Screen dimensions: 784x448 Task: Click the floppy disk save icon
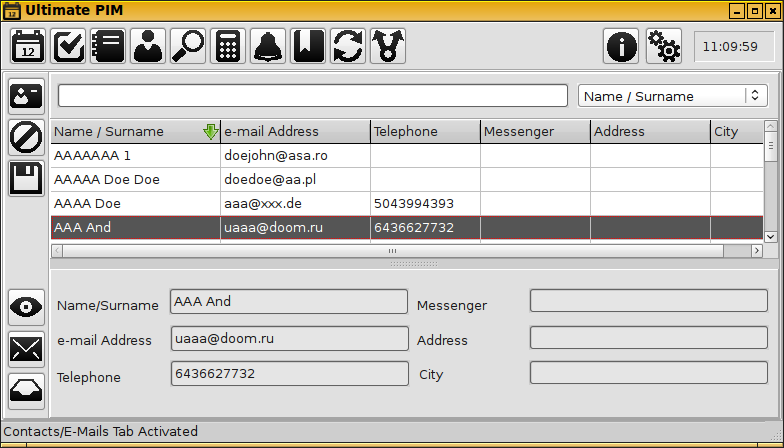[26, 178]
